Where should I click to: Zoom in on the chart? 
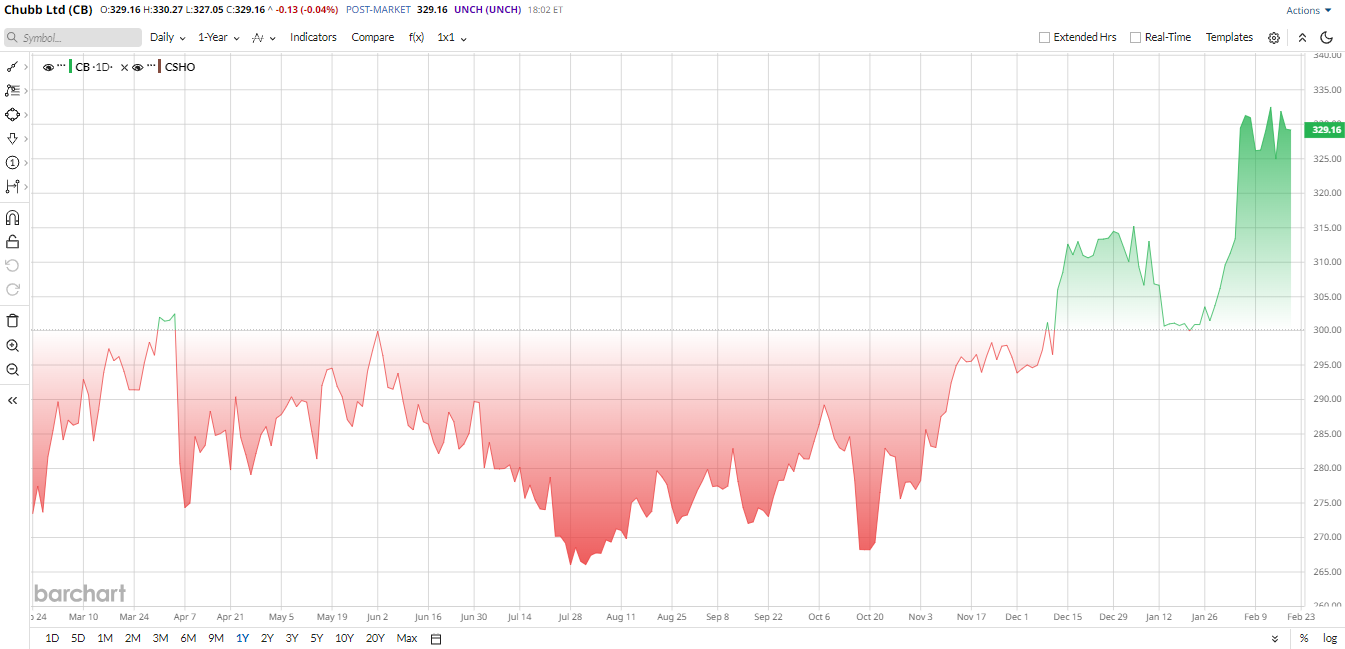click(12, 345)
